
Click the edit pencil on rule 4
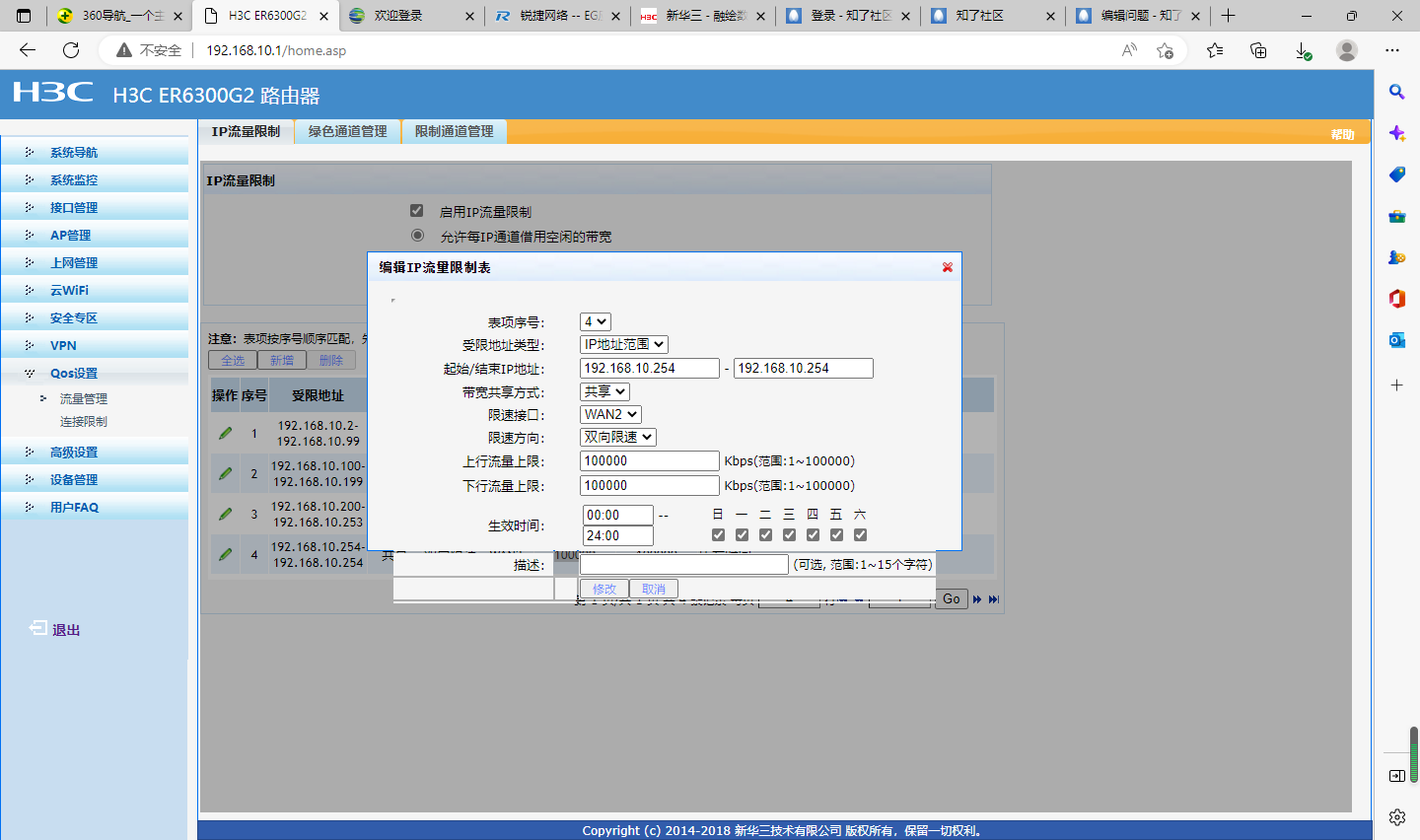tap(226, 554)
